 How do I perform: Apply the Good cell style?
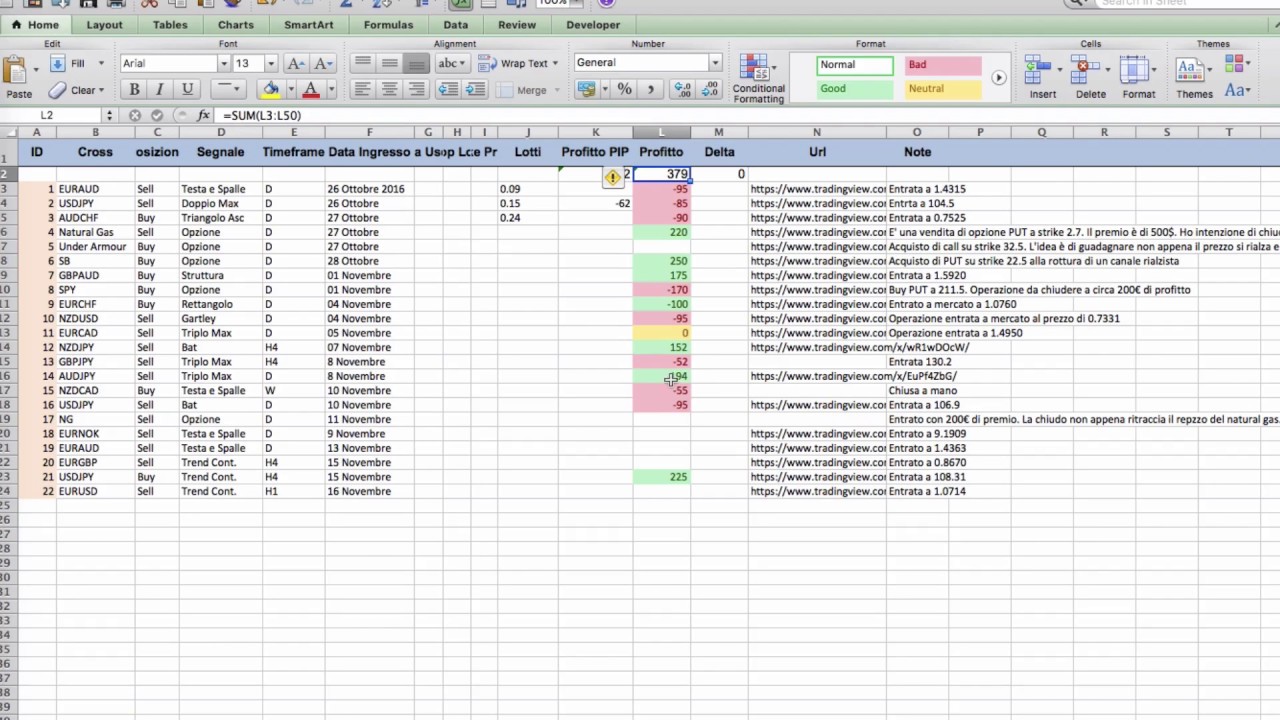(x=855, y=89)
